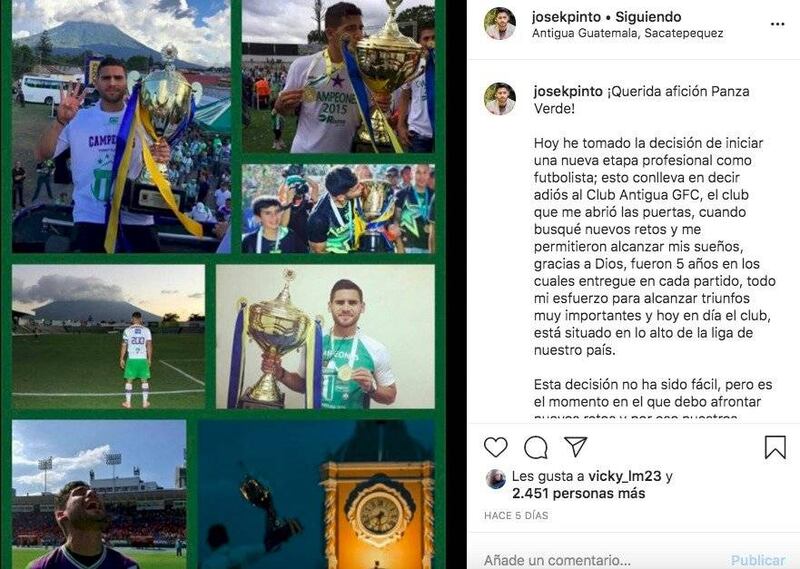Select photo of player on field numbered 200
Image resolution: width=800 pixels, height=569 pixels.
pyautogui.click(x=108, y=336)
